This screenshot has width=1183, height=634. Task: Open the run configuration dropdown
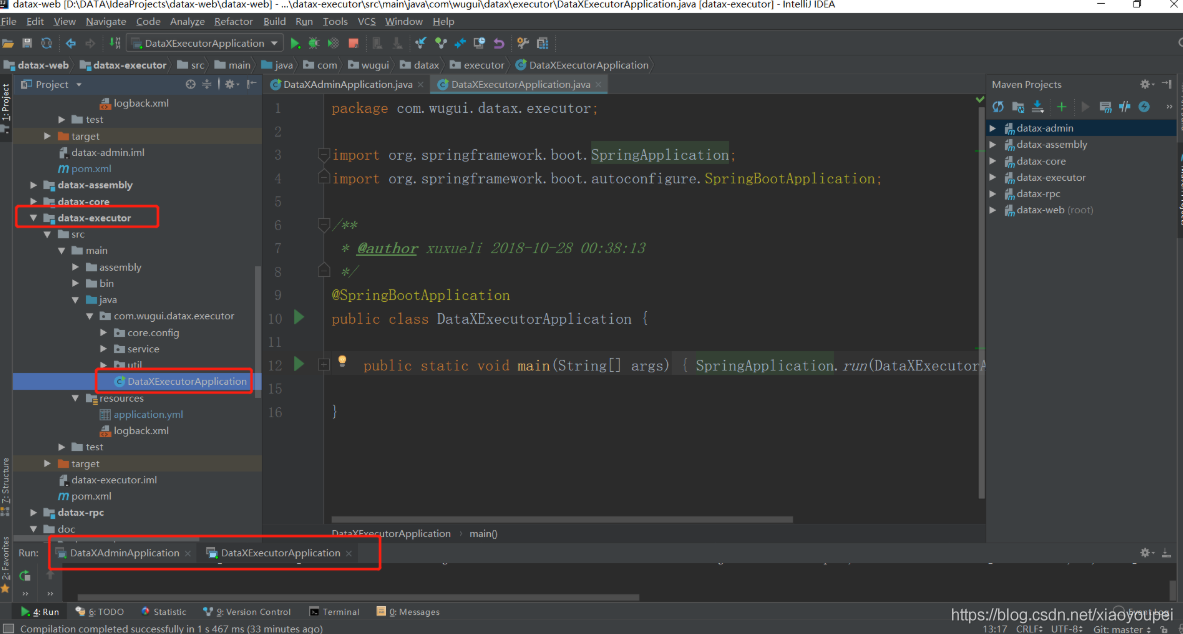(205, 44)
